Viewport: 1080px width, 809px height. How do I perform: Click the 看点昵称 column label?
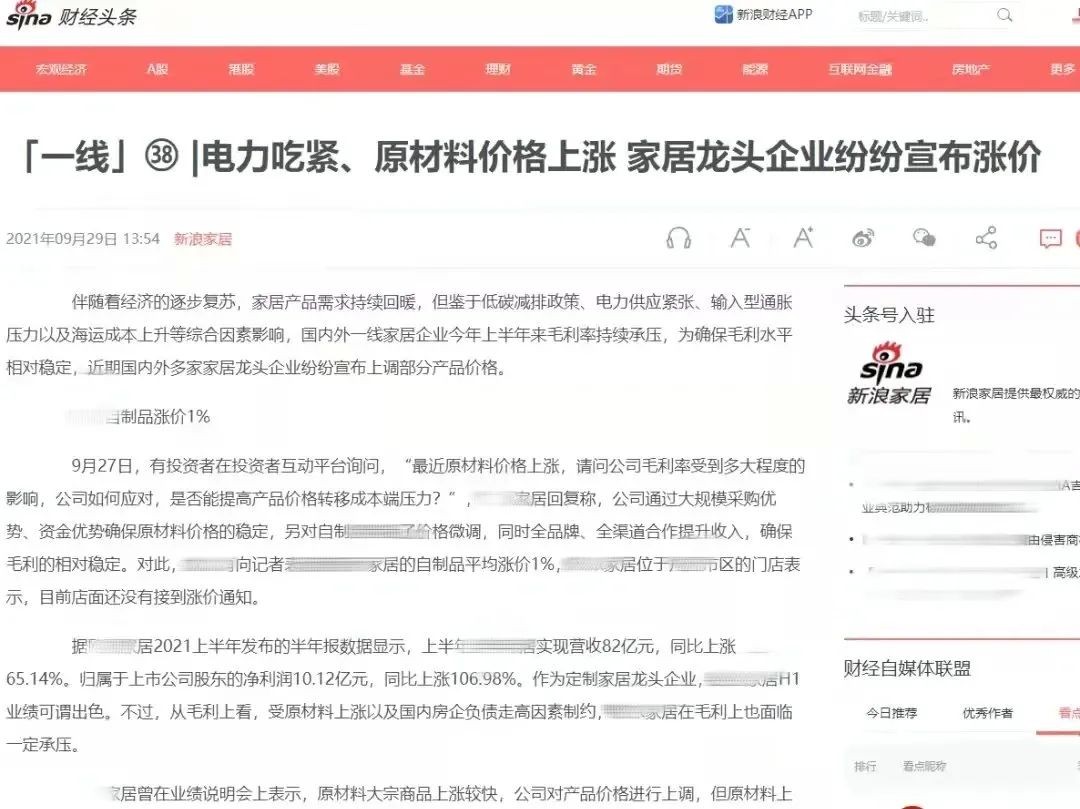click(924, 766)
